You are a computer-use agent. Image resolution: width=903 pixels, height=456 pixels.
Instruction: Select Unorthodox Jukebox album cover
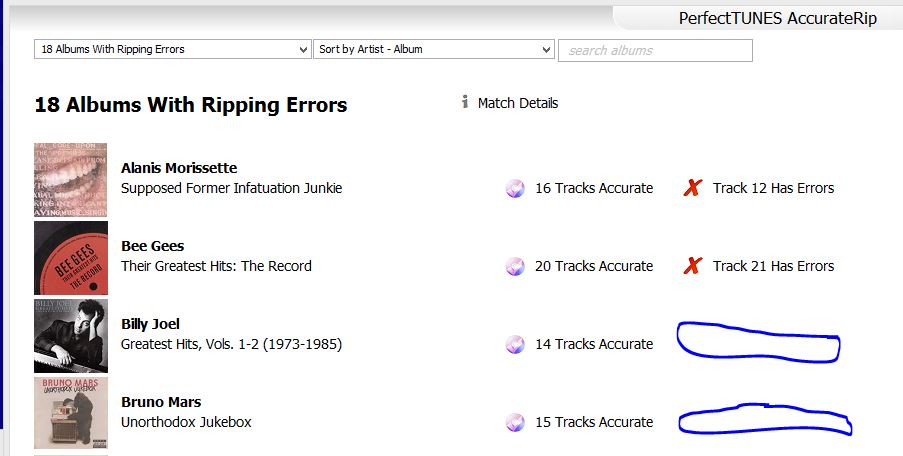point(71,414)
